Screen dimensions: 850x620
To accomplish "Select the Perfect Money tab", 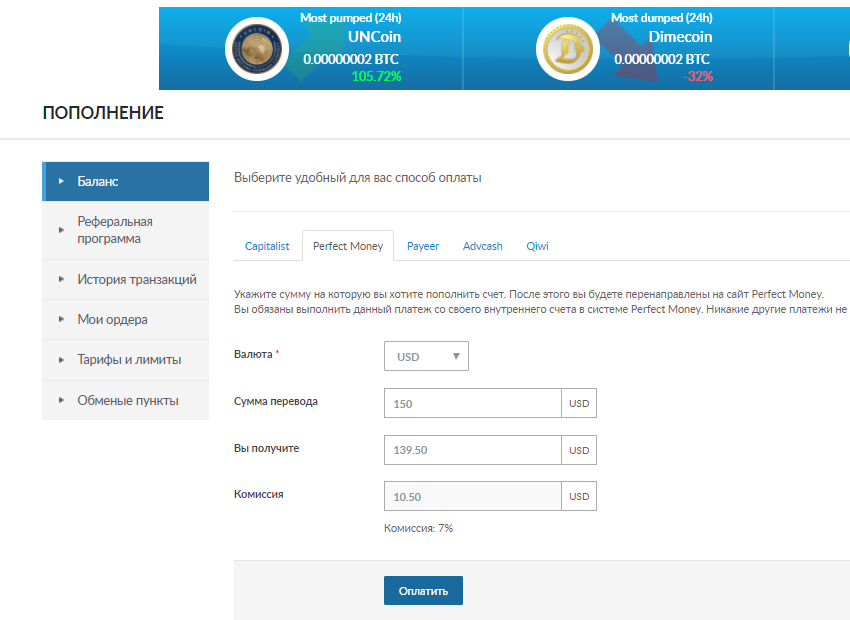I will [x=348, y=246].
